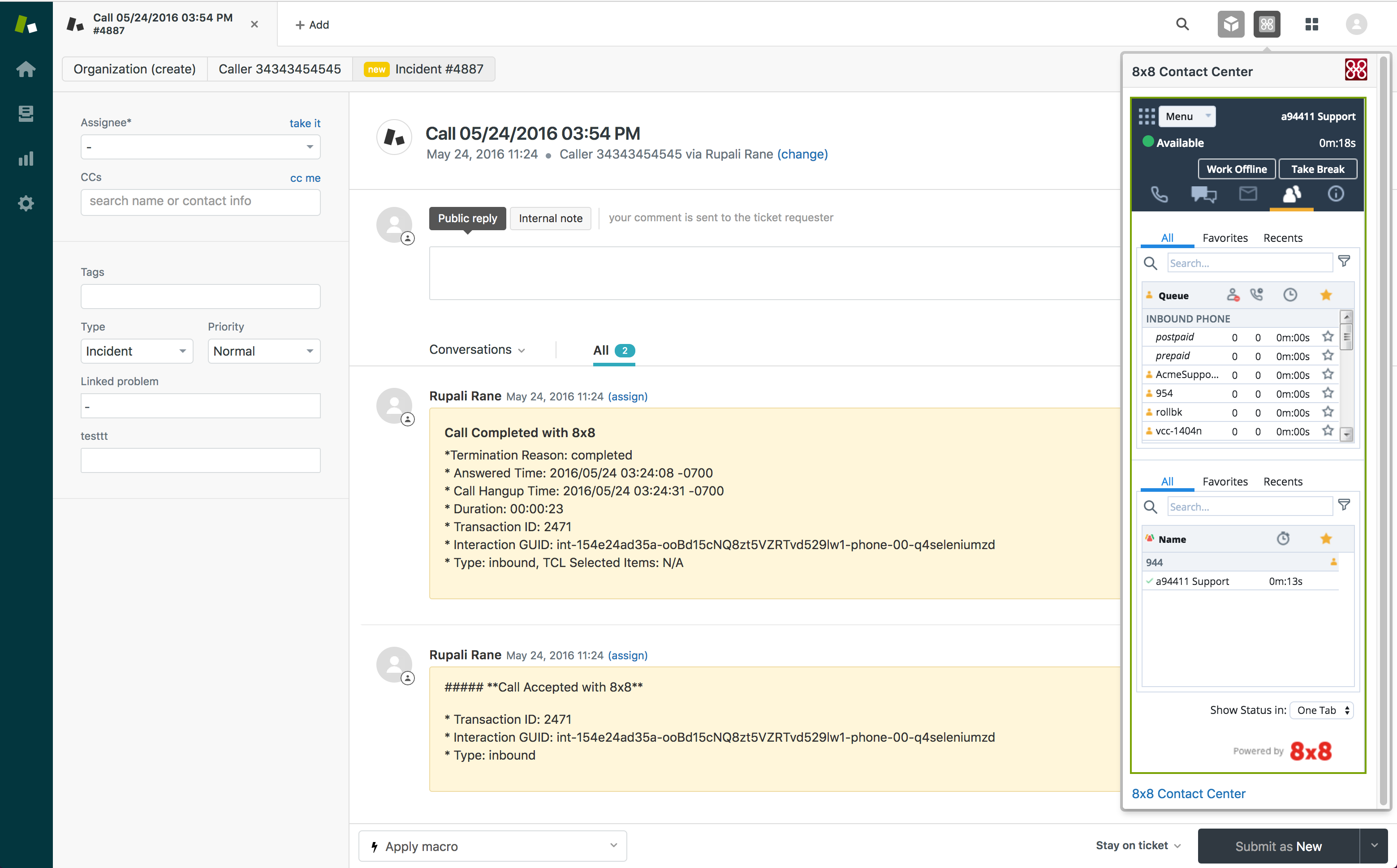The height and width of the screenshot is (868, 1397).
Task: Favorite the postpaid queue star
Action: pos(1328,337)
